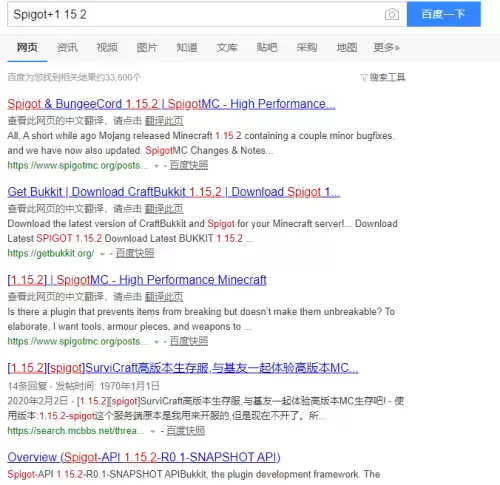The width and height of the screenshot is (500, 485).
Task: Expand the dropdown arrow beside the search.mcbbs.net URL
Action: click(x=153, y=431)
